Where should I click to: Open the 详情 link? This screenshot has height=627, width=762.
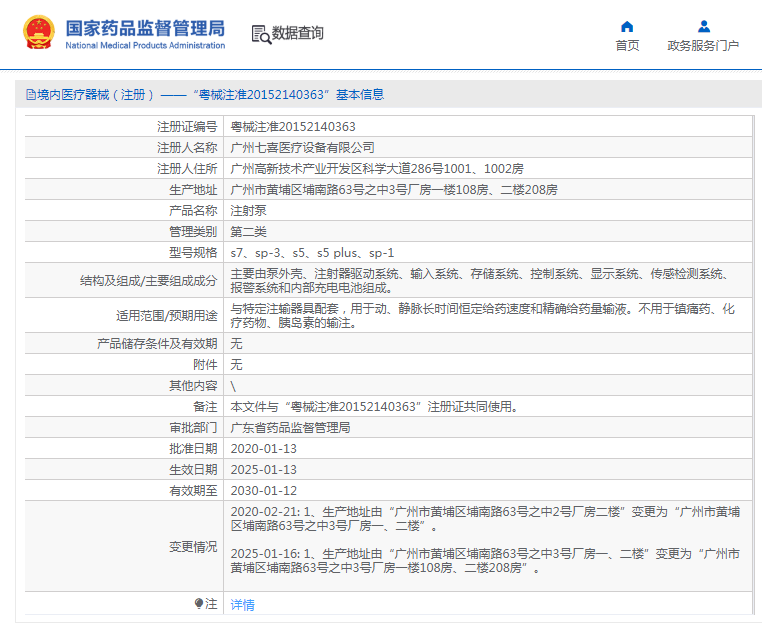pyautogui.click(x=242, y=605)
